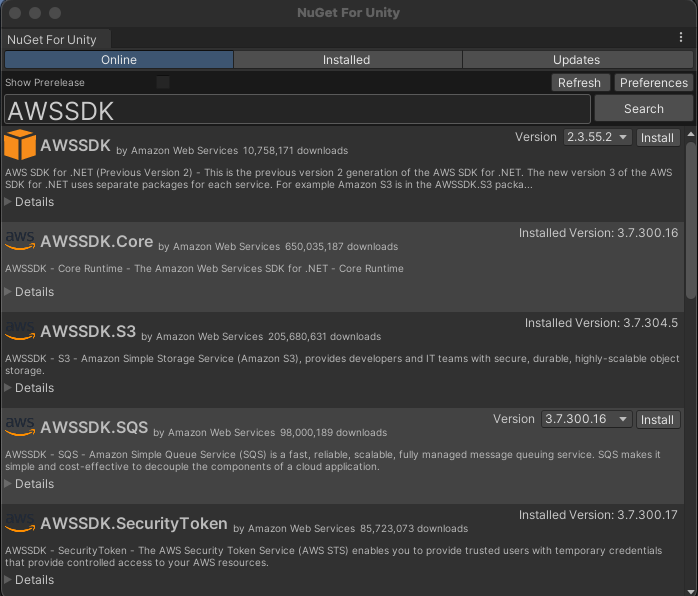Click the aws logo next to AWSSDK.SQS

[x=20, y=426]
